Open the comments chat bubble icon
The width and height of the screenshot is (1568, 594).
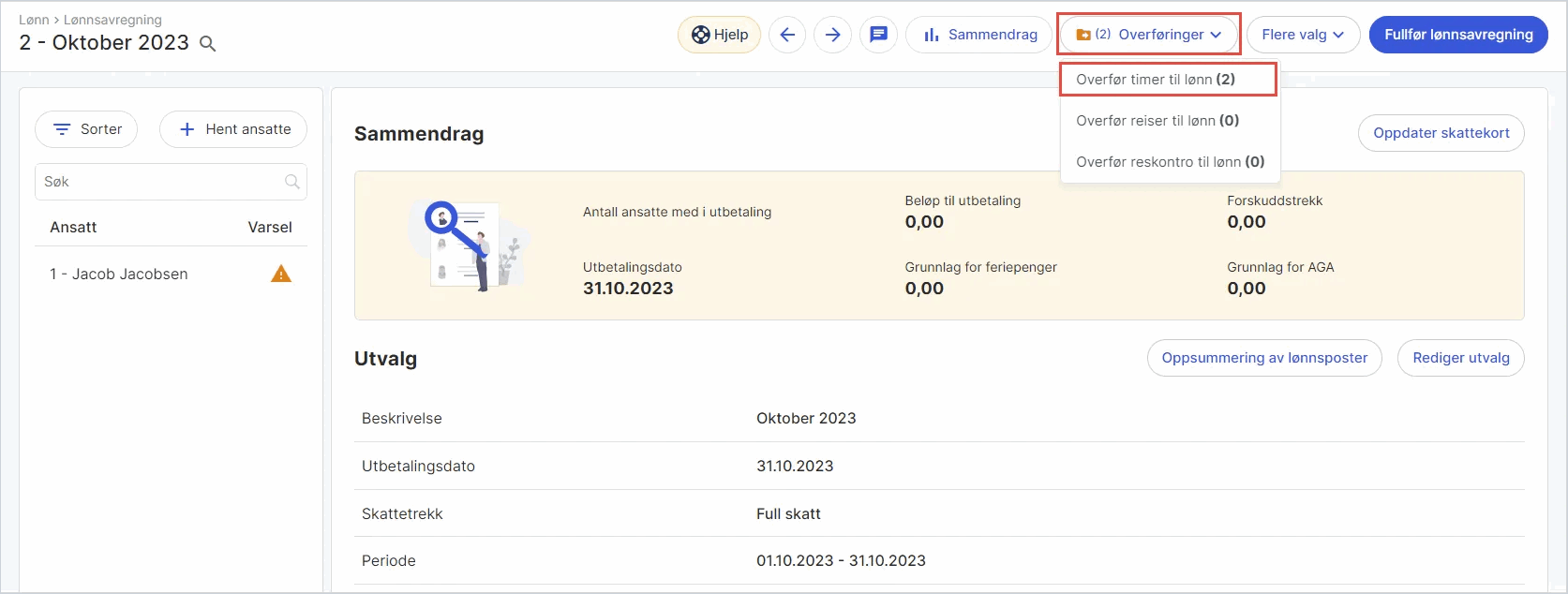click(x=878, y=35)
